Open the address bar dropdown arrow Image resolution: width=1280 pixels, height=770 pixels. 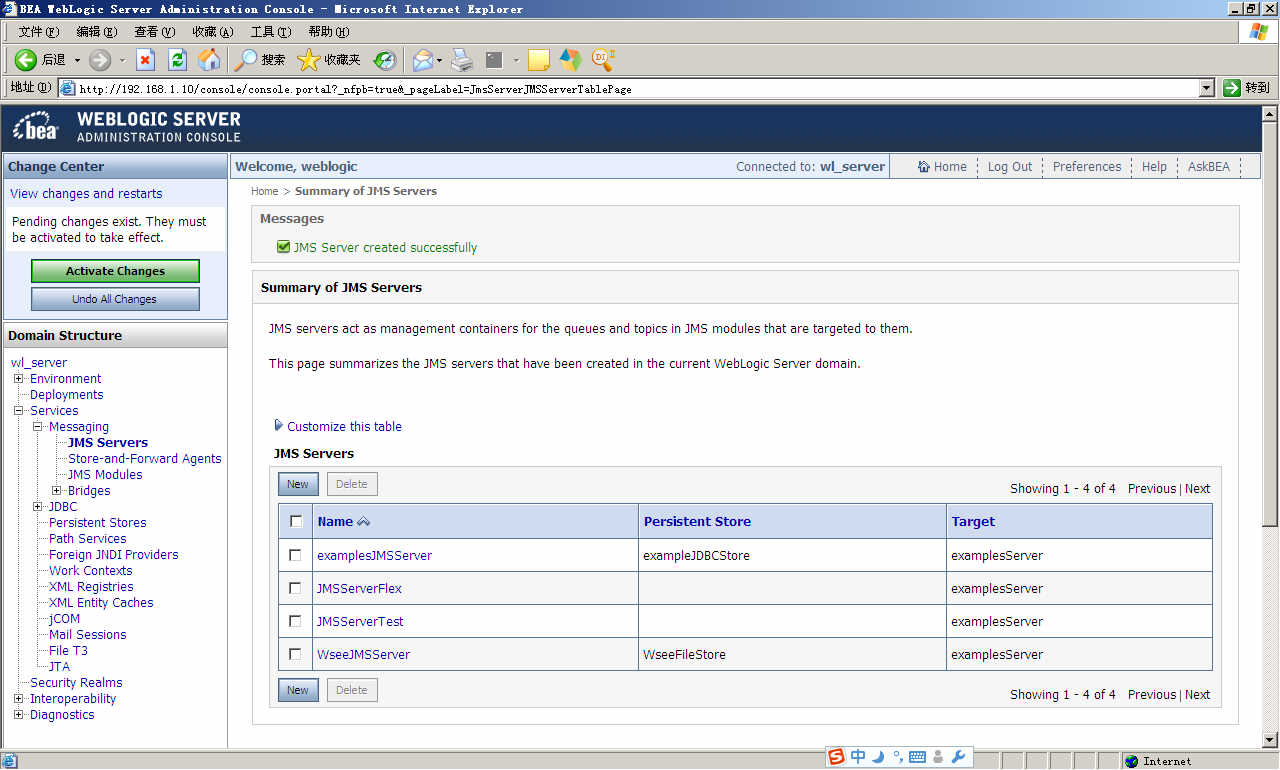point(1207,88)
